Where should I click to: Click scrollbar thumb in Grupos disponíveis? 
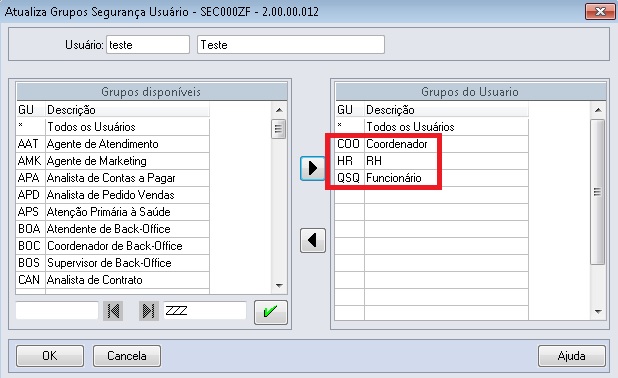pyautogui.click(x=279, y=129)
